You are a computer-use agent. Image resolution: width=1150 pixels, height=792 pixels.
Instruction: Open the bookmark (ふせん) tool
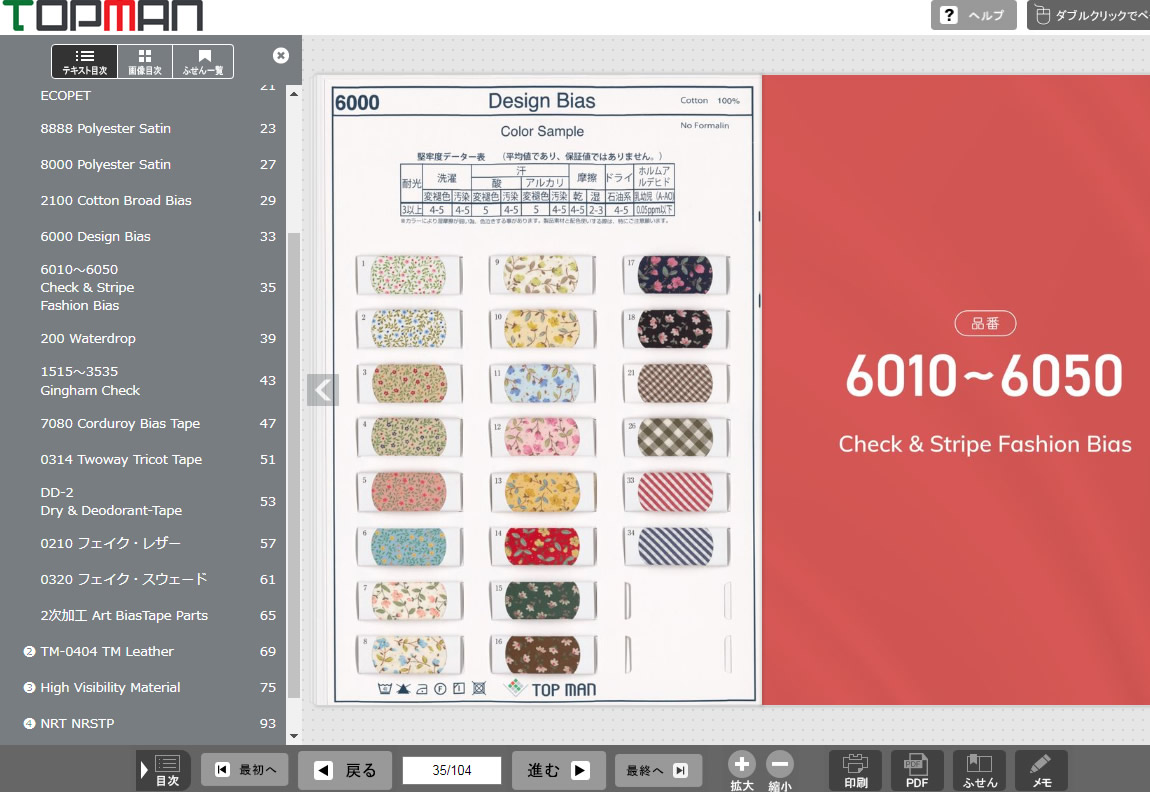pos(979,770)
